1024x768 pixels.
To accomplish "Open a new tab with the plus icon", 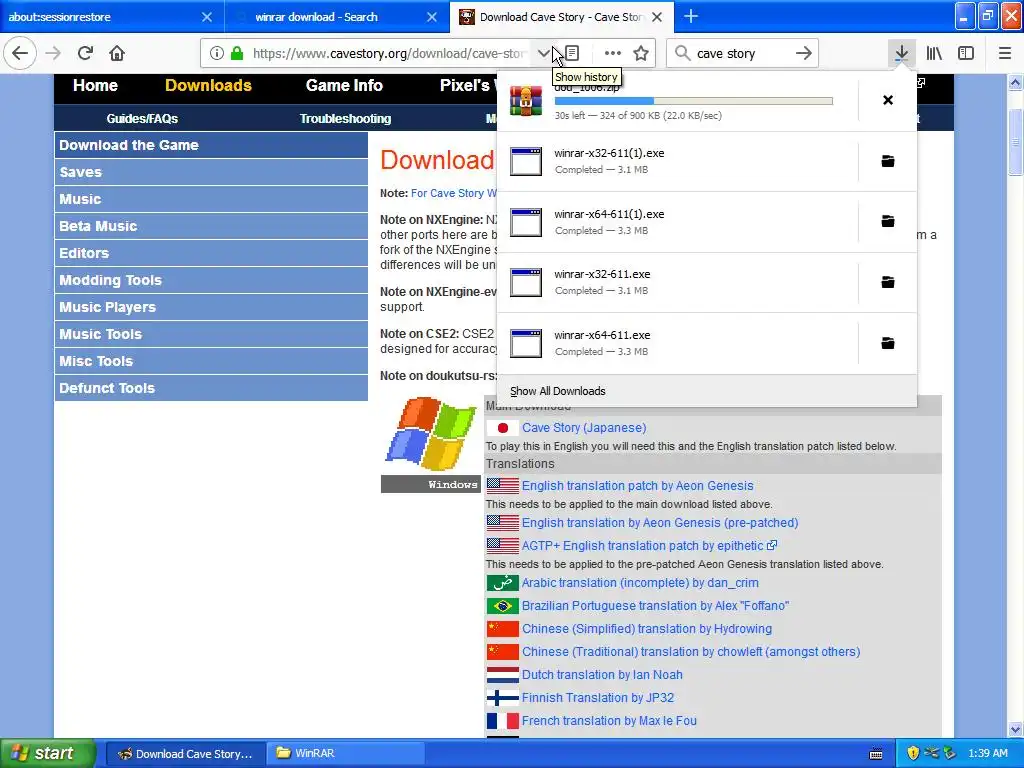I will pyautogui.click(x=691, y=16).
